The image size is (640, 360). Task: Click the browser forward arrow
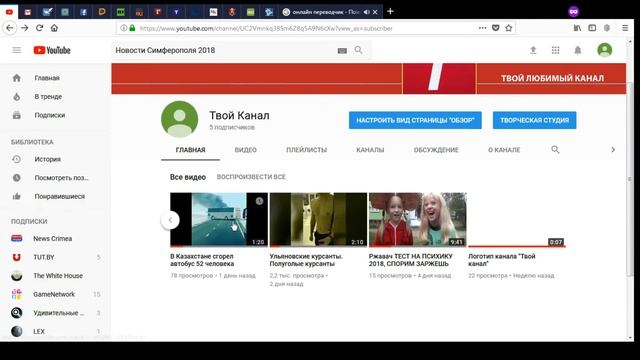point(24,28)
